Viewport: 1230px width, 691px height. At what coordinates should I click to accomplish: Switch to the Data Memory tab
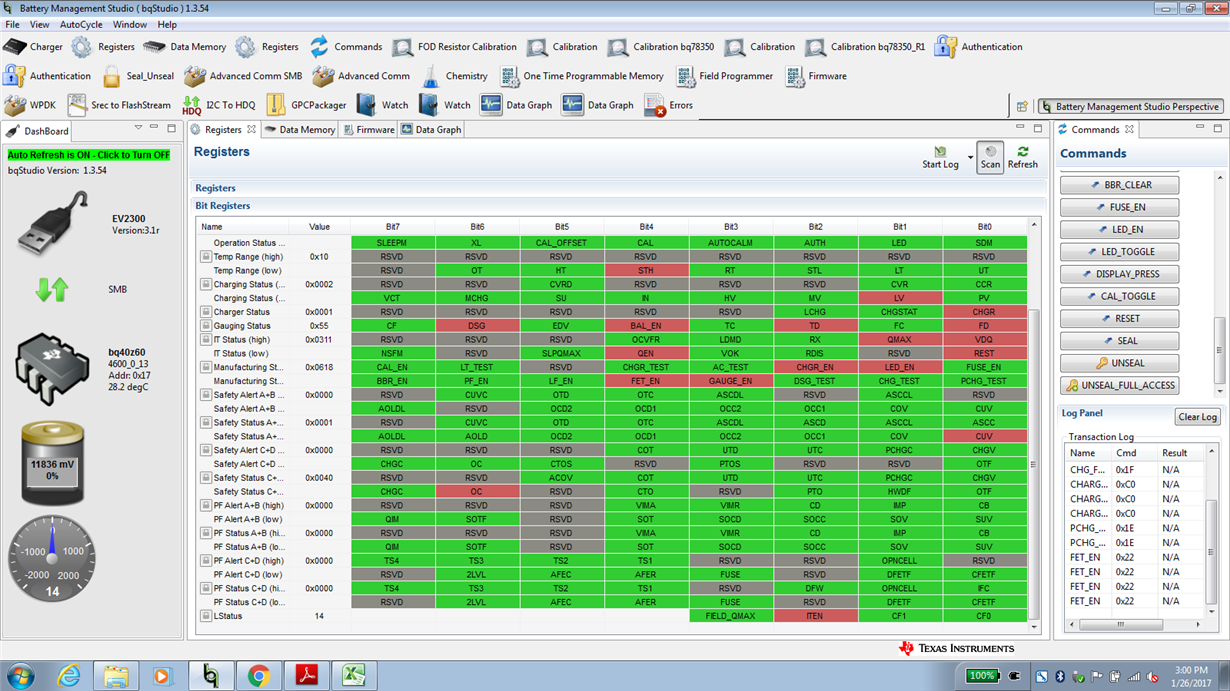click(x=300, y=130)
